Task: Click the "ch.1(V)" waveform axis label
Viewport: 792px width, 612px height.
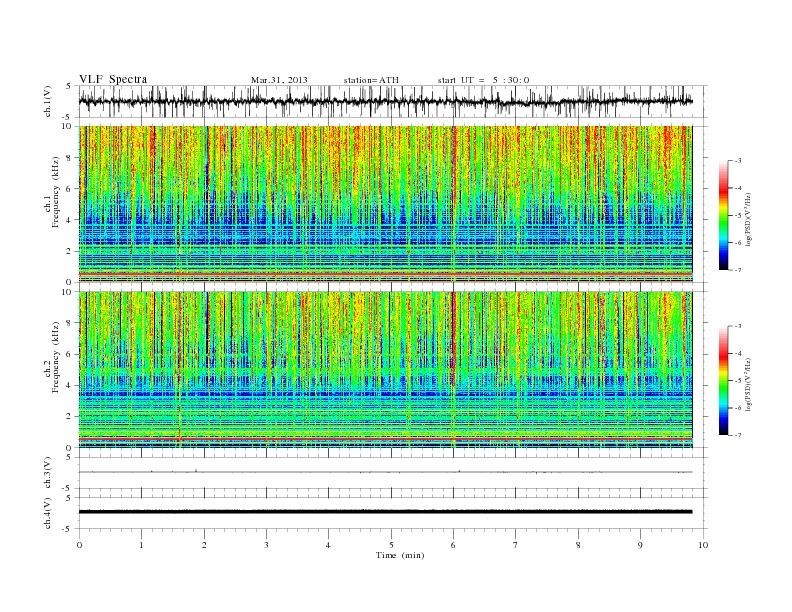Action: 48,101
